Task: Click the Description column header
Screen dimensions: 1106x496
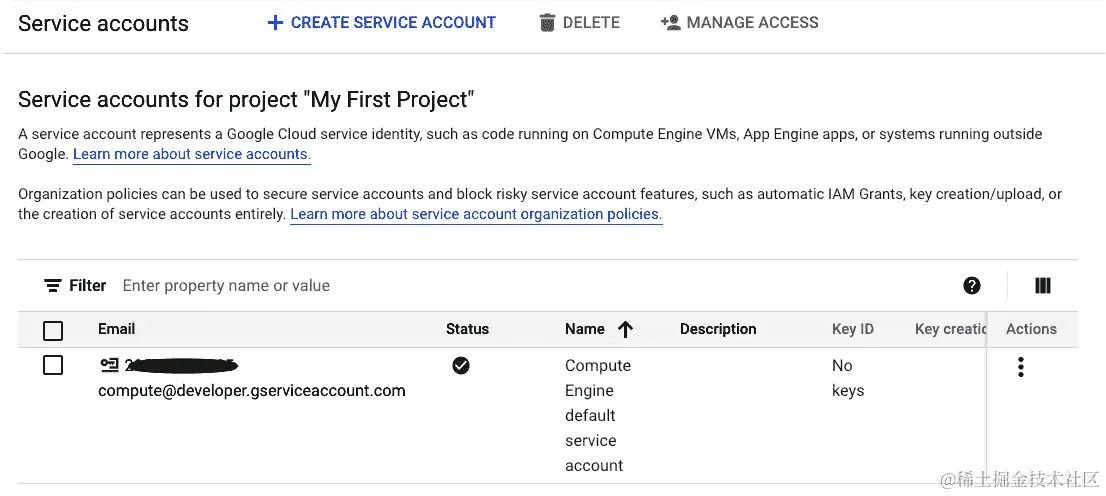Action: tap(718, 329)
